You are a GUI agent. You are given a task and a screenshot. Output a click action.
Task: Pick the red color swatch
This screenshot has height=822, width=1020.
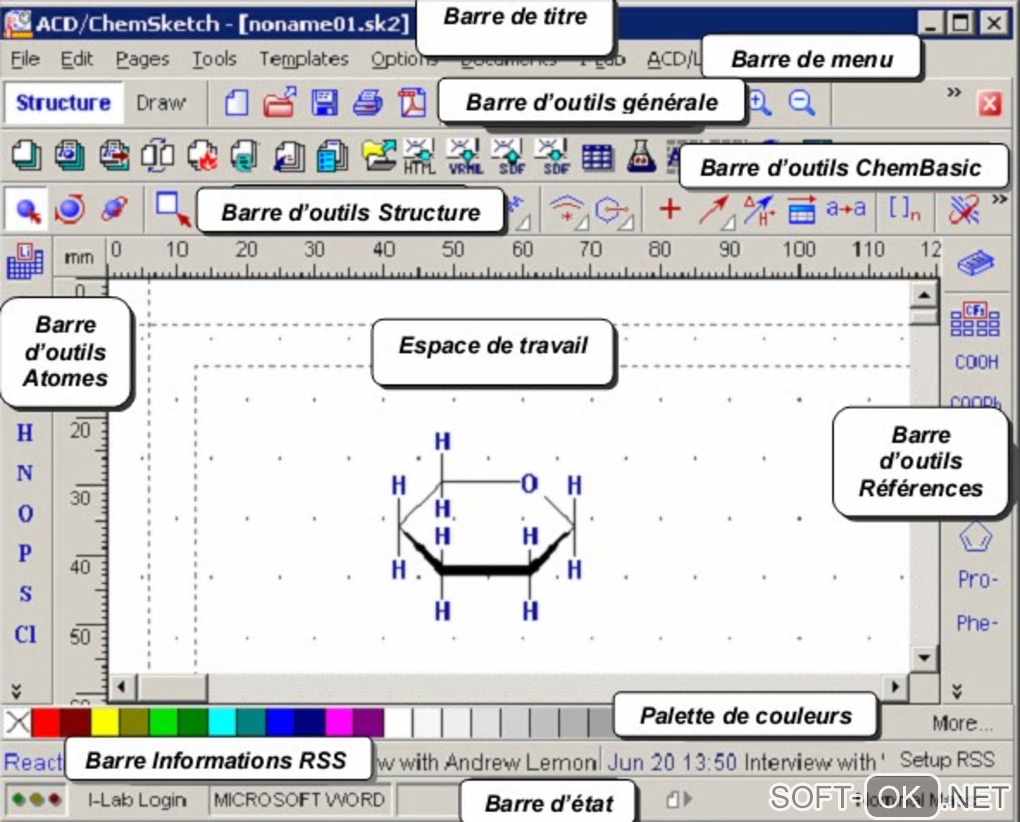46,723
